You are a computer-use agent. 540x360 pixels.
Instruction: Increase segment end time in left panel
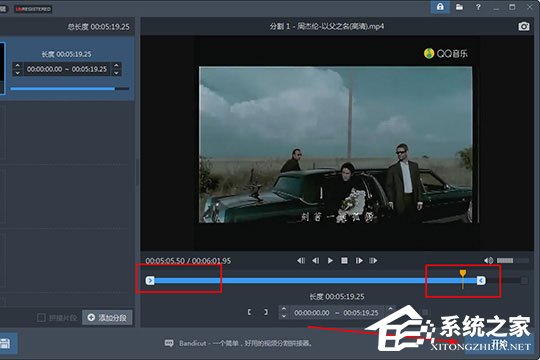[x=116, y=65]
